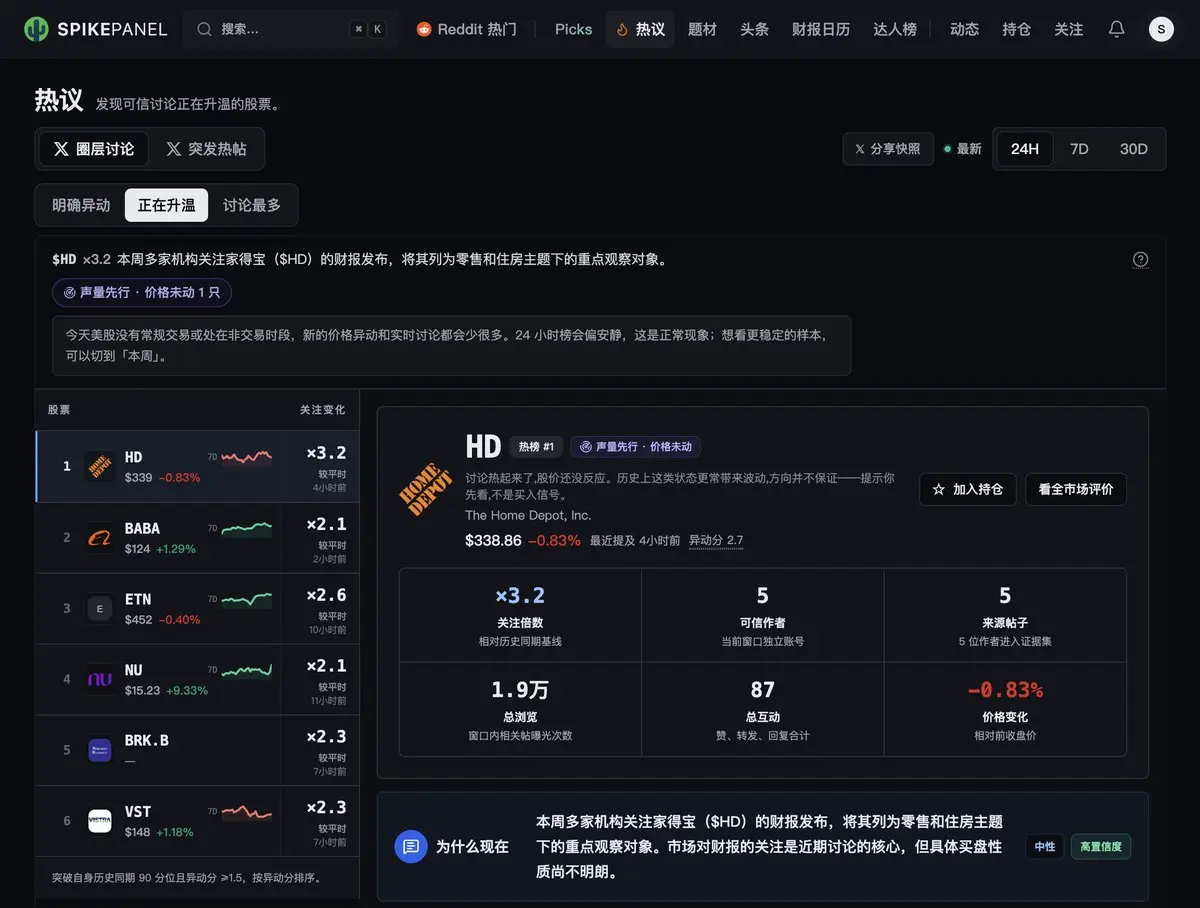
Task: Click the VST 7D sparkline chart
Action: coord(246,812)
